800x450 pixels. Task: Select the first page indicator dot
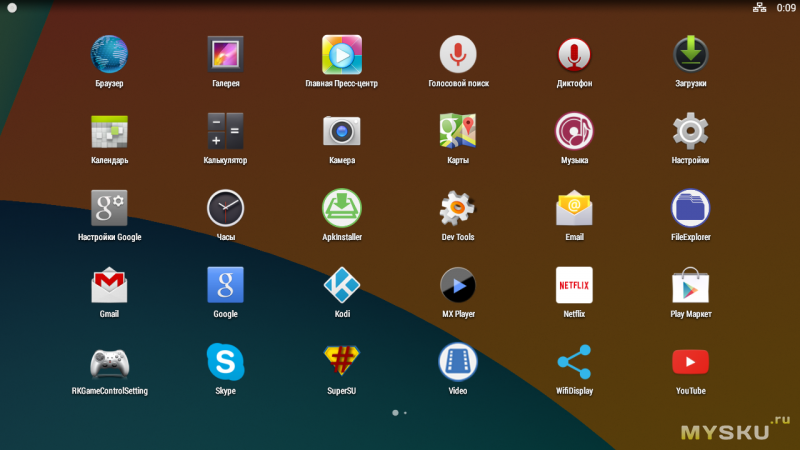point(395,413)
